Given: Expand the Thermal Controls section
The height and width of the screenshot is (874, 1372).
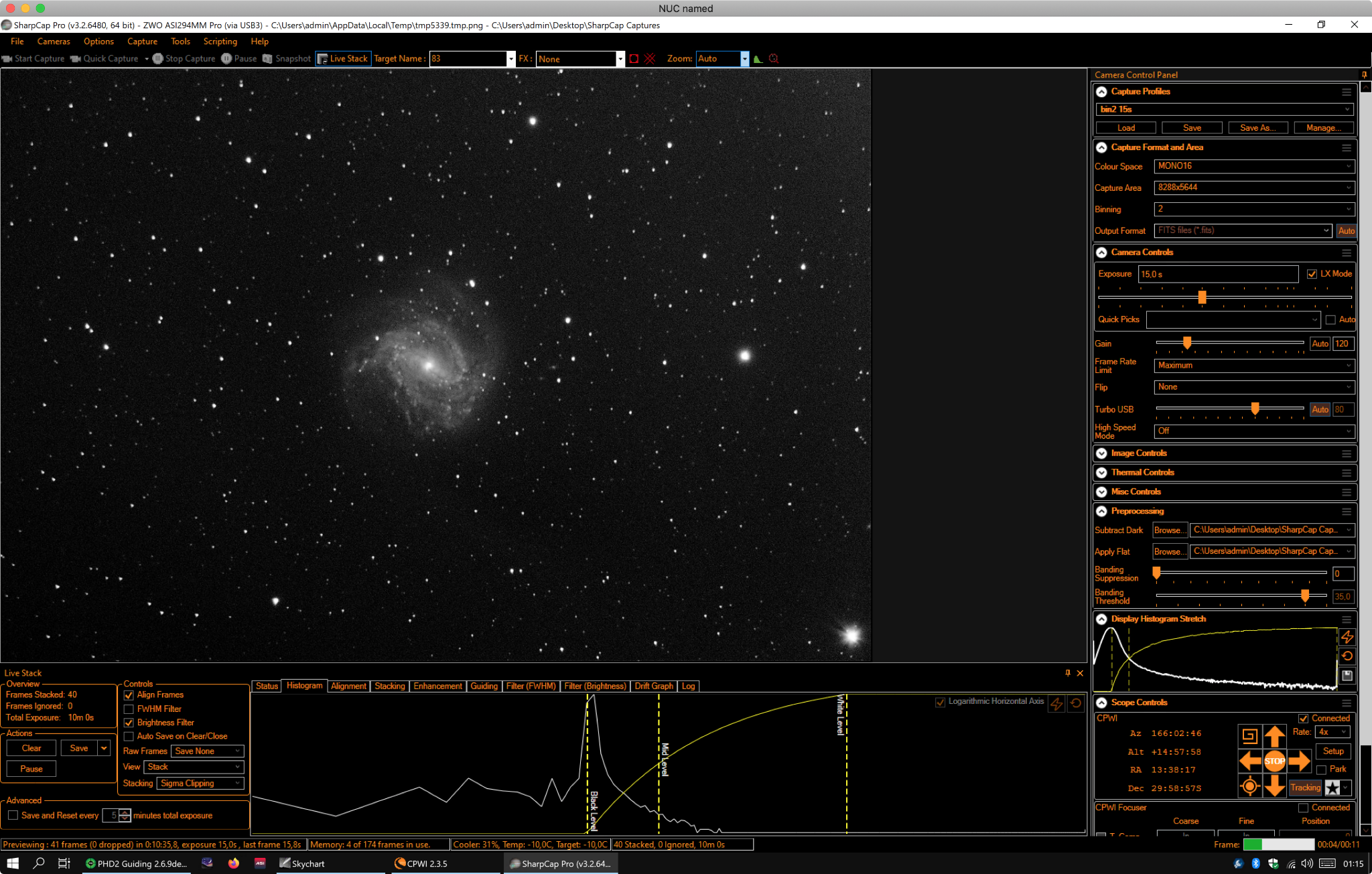Looking at the screenshot, I should 1101,473.
